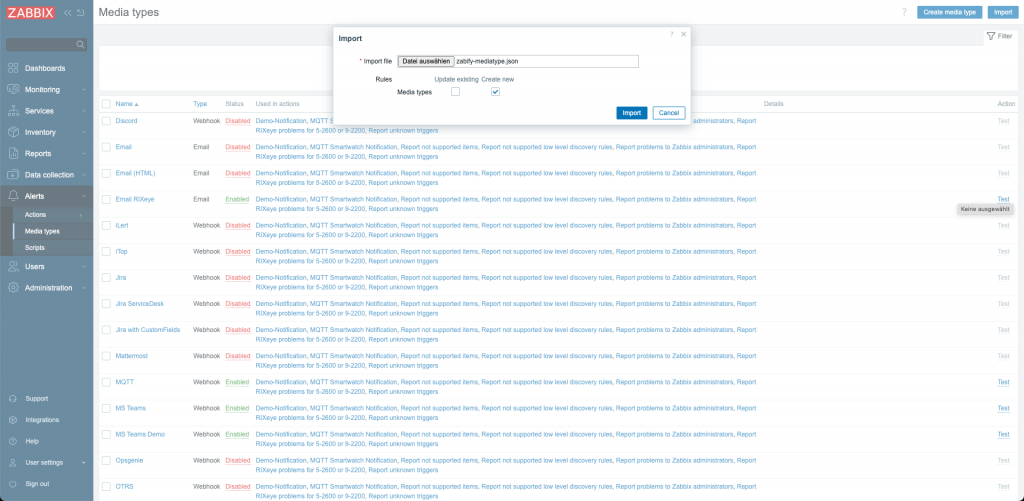Click the Alerts bell icon
The image size is (1024, 501).
click(x=13, y=196)
